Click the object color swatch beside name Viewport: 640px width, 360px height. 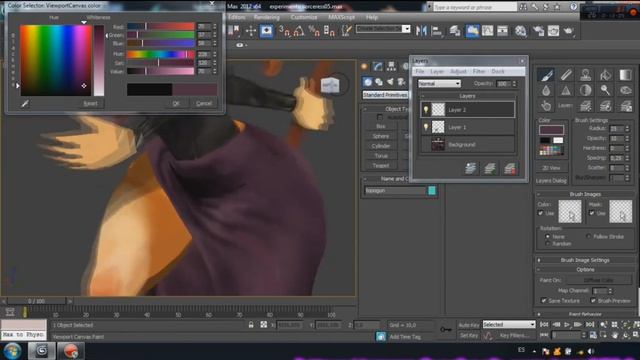point(432,191)
